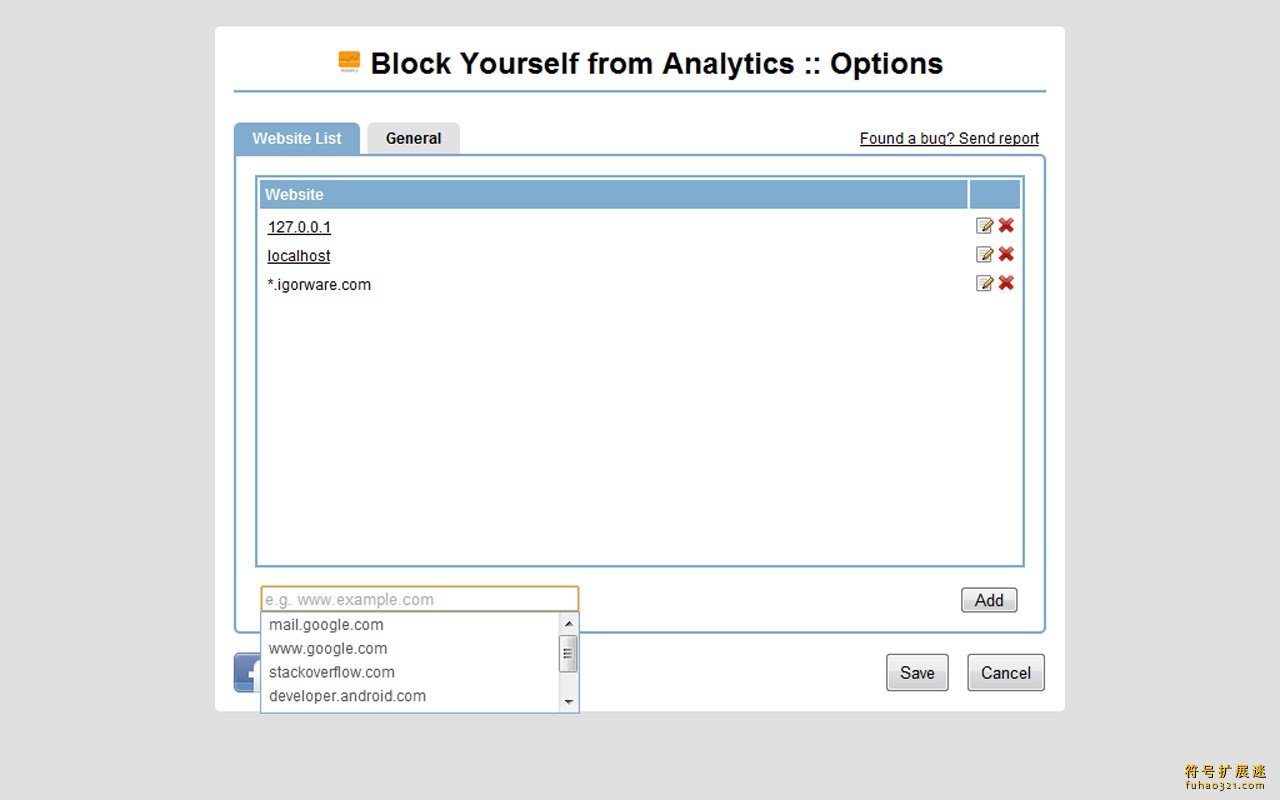Image resolution: width=1280 pixels, height=800 pixels.
Task: Choose developer.android.com from suggestions
Action: point(347,696)
